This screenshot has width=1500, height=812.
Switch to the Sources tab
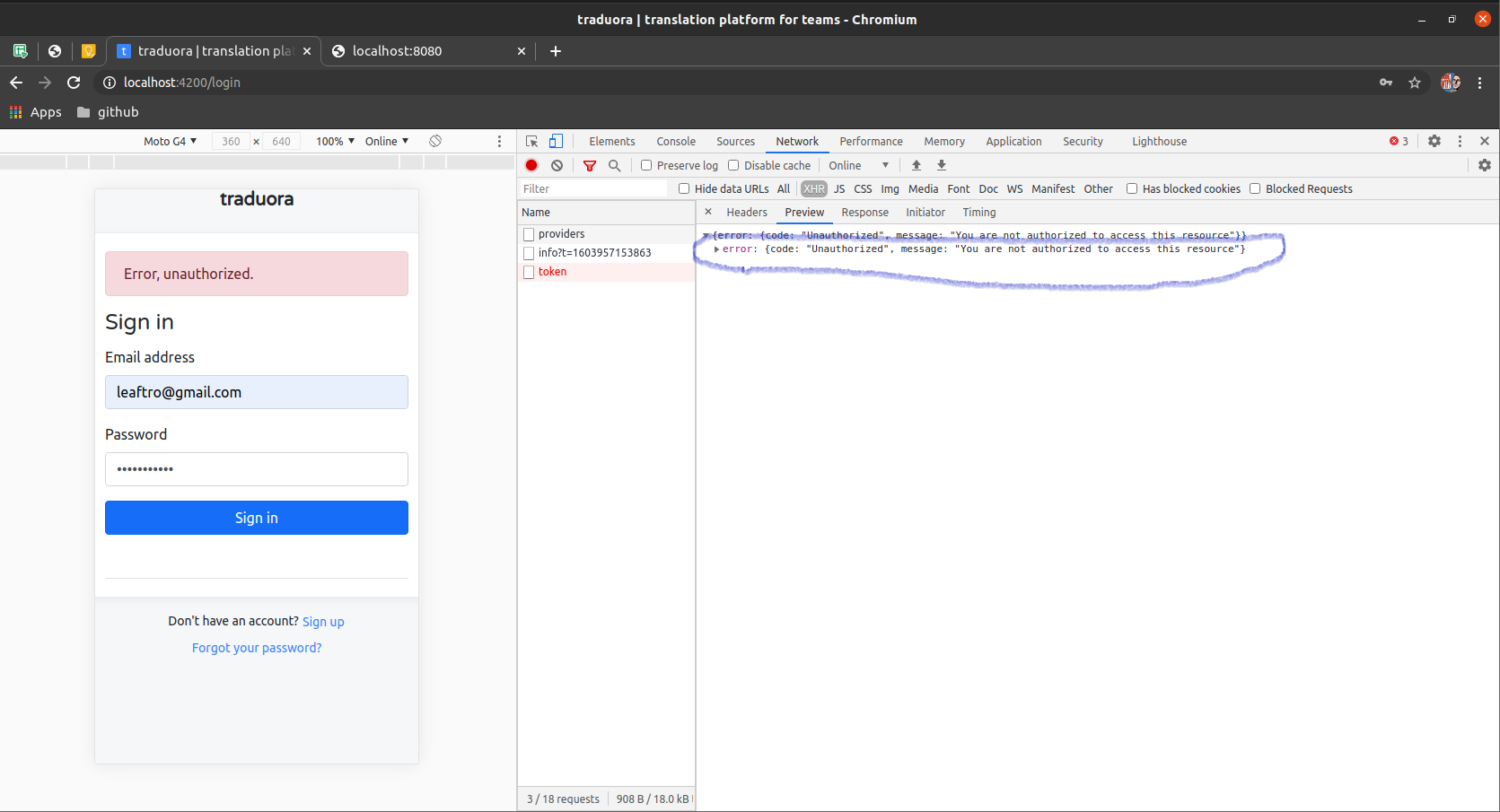tap(735, 141)
